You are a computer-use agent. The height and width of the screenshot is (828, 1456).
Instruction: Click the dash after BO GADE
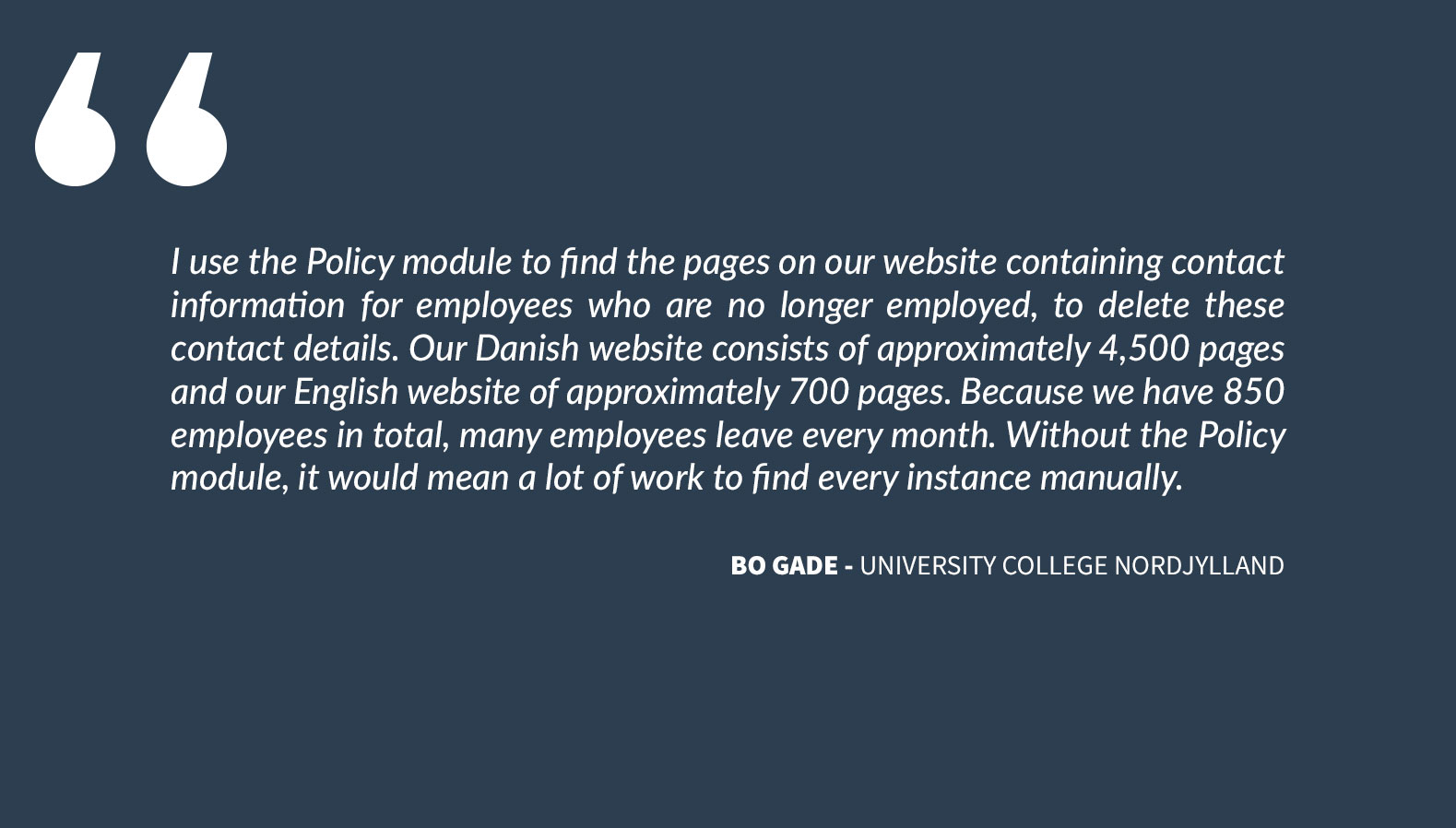click(x=848, y=566)
